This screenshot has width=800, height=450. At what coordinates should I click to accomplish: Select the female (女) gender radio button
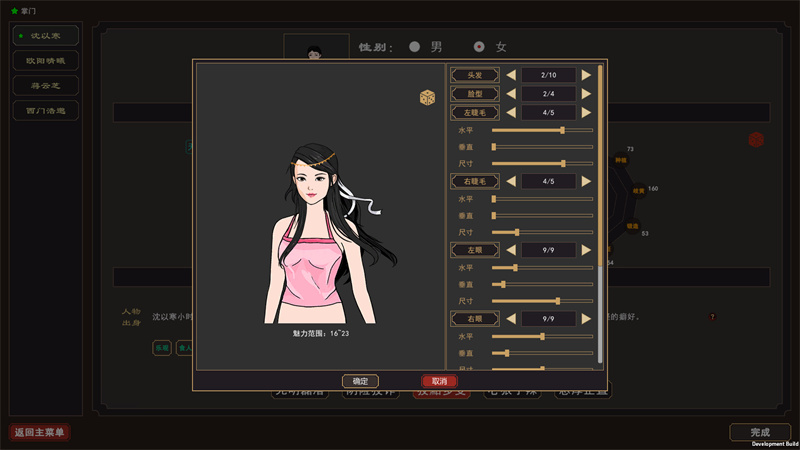tap(479, 47)
